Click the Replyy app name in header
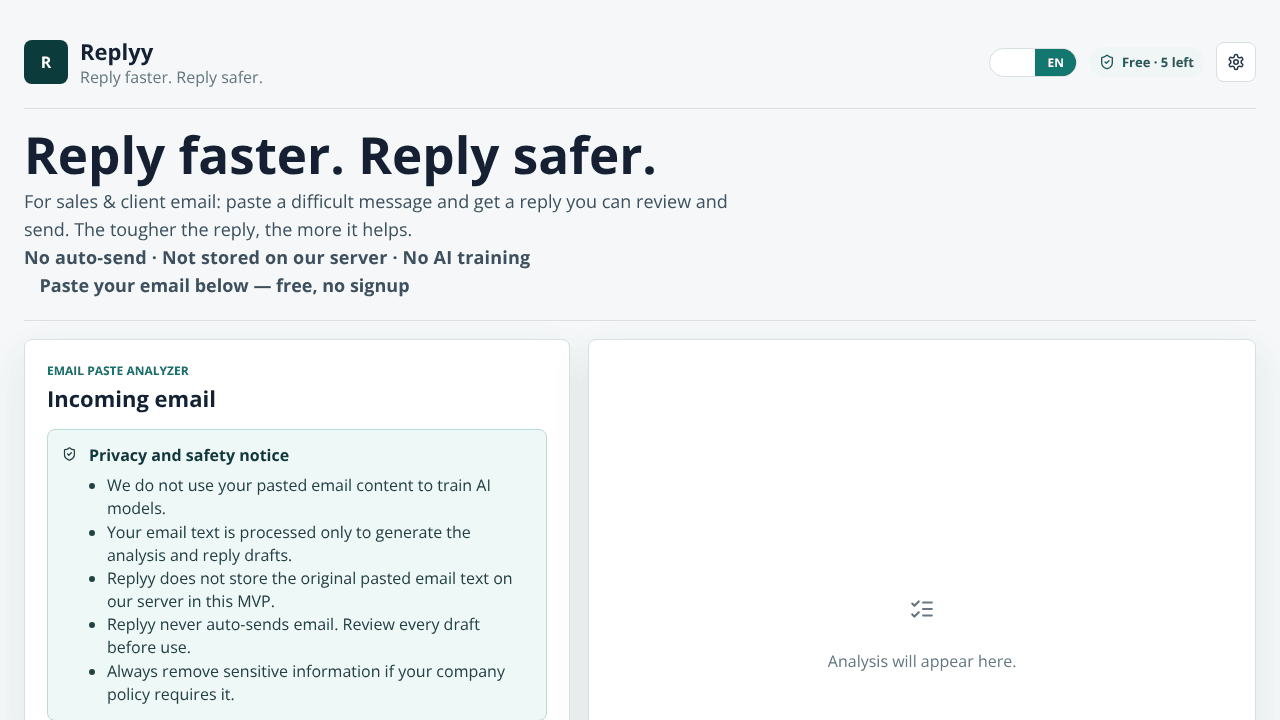1280x720 pixels. click(x=116, y=52)
